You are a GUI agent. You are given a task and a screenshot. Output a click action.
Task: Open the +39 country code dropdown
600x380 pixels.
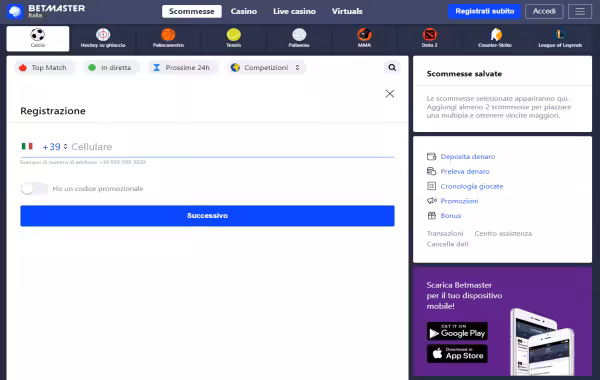pos(55,147)
